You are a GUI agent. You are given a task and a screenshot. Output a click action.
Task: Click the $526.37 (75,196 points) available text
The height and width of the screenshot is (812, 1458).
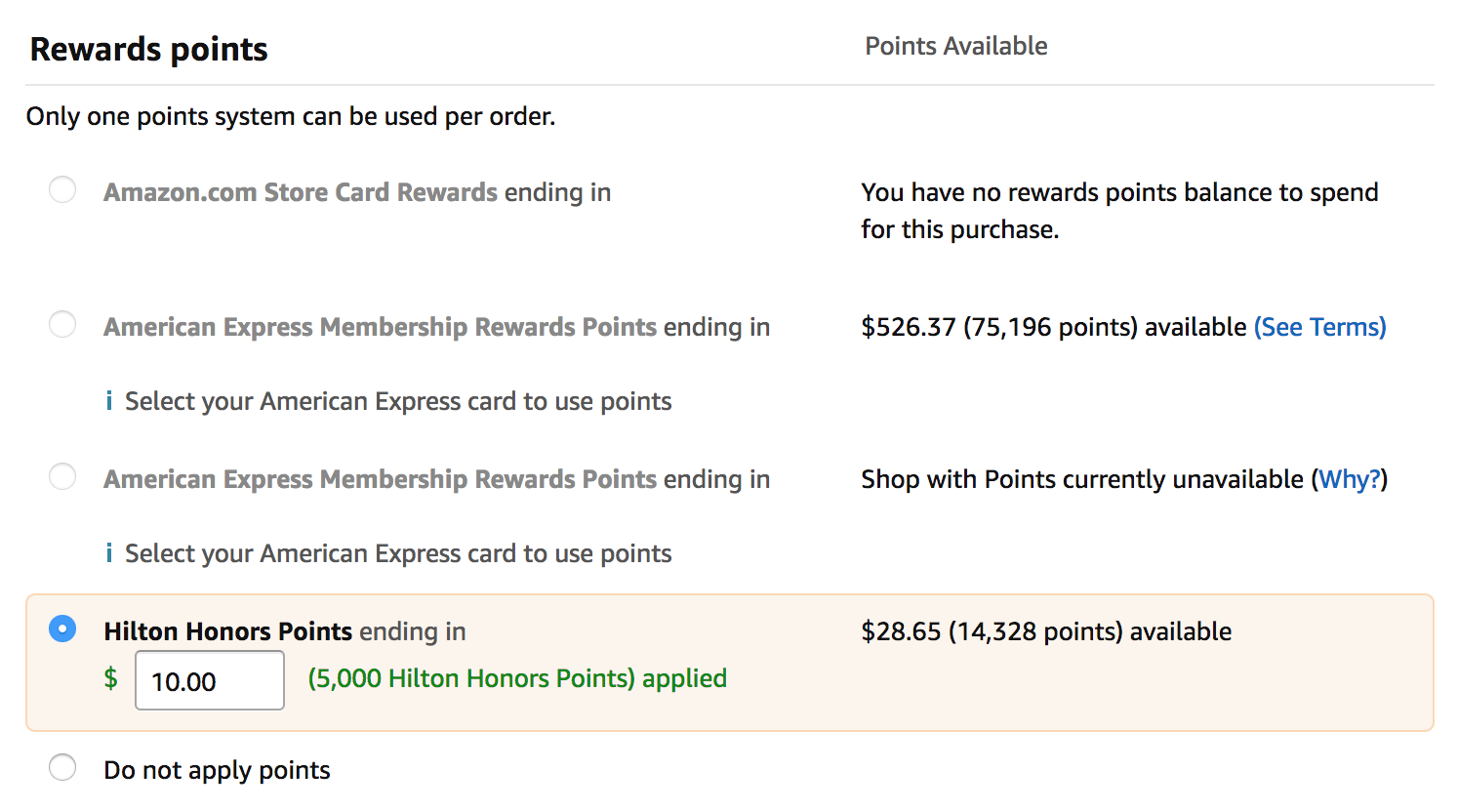[1054, 327]
